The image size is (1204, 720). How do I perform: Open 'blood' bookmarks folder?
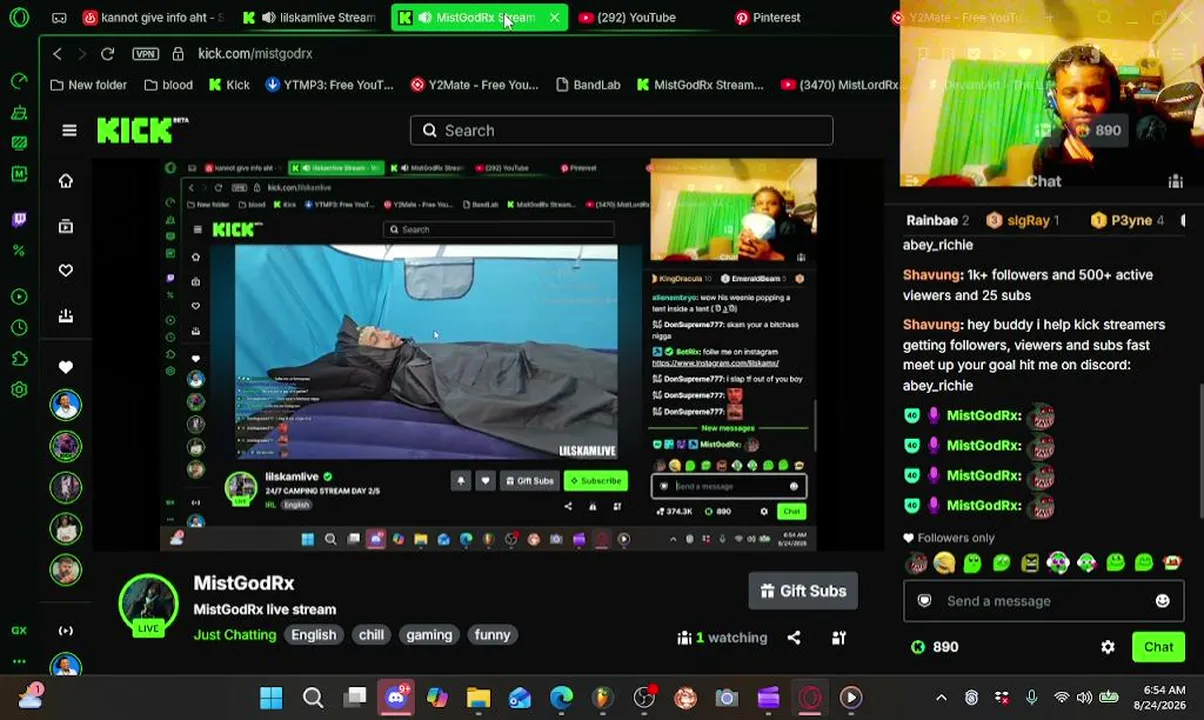point(168,85)
